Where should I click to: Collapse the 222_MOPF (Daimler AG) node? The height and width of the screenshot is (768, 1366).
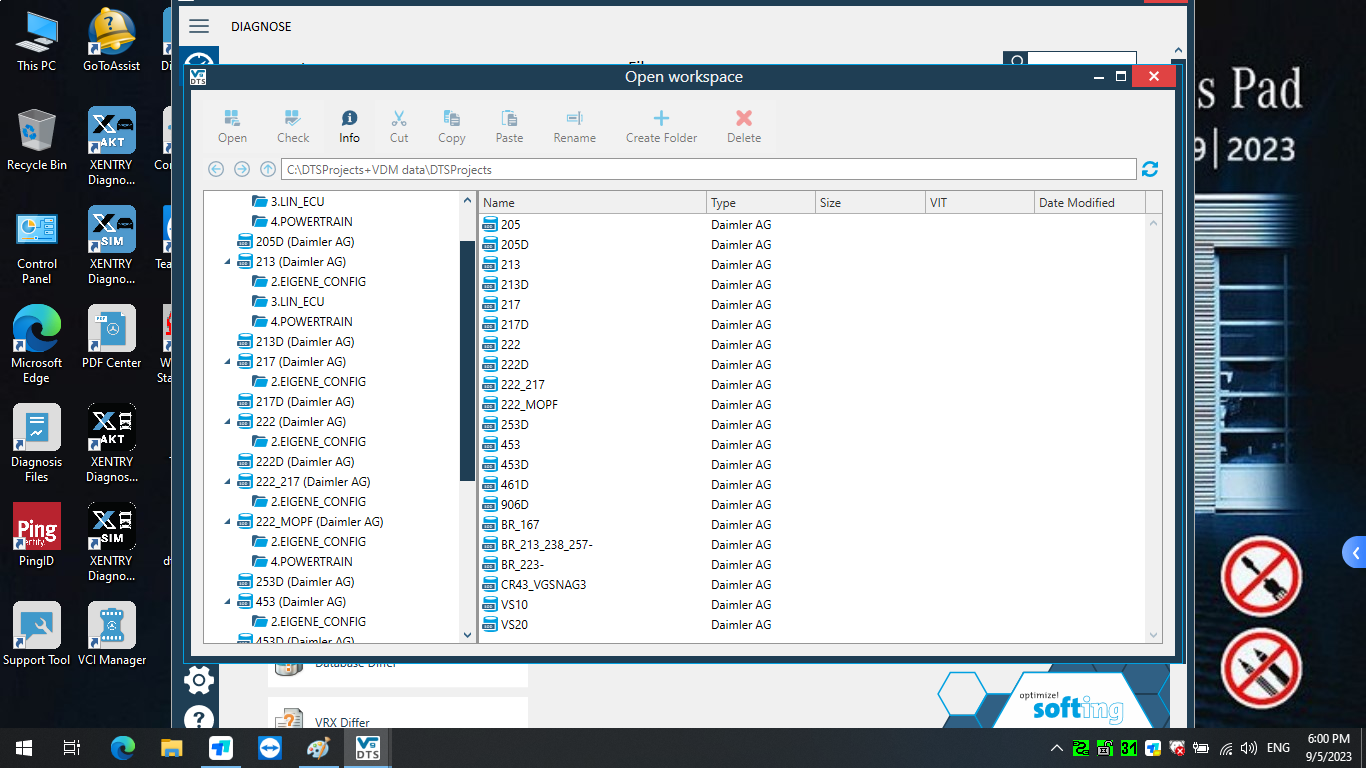[x=225, y=521]
